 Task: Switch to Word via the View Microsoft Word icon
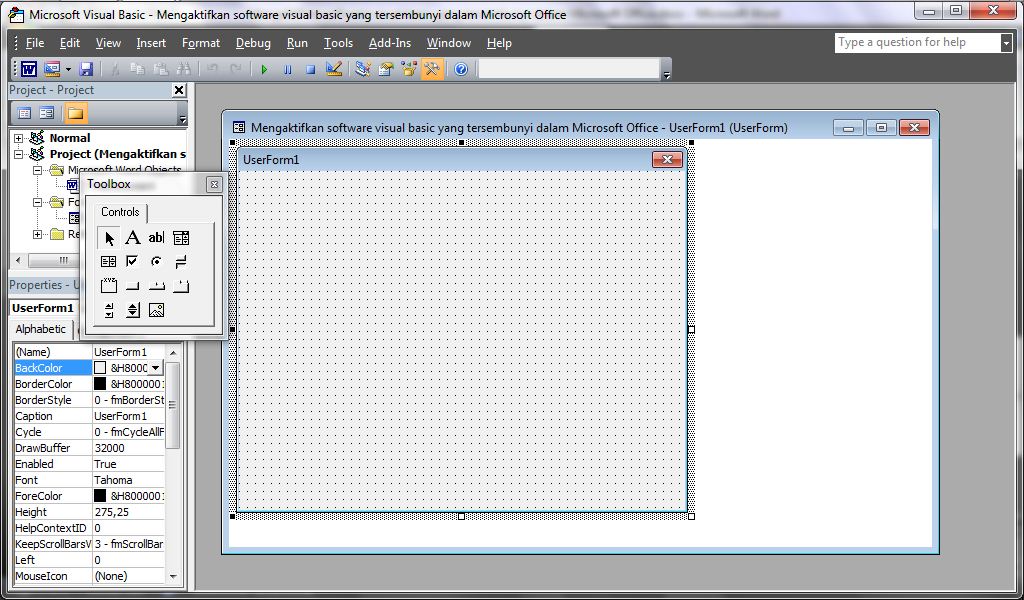click(x=29, y=68)
